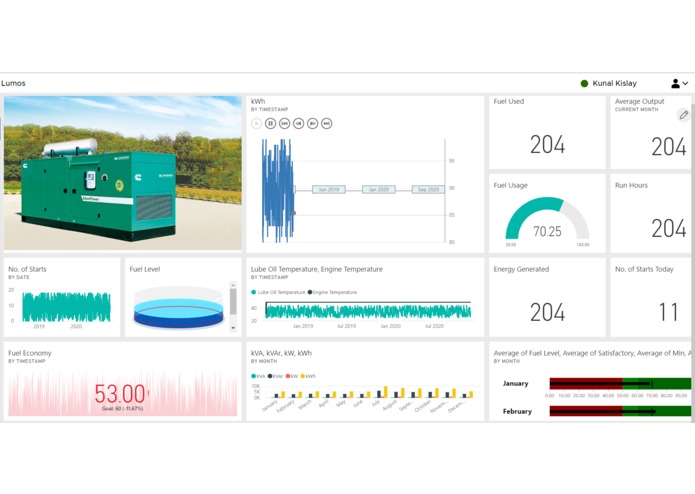Step forward one frame in kWh chart
Image resolution: width=695 pixels, height=494 pixels.
312,124
